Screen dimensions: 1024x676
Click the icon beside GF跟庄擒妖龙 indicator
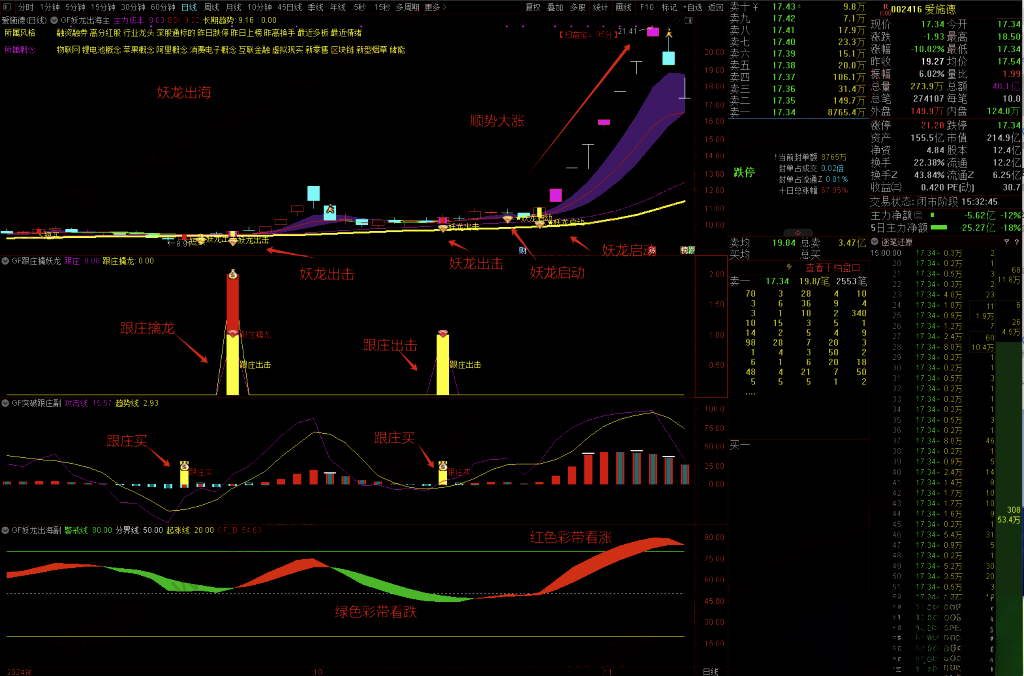(5, 261)
